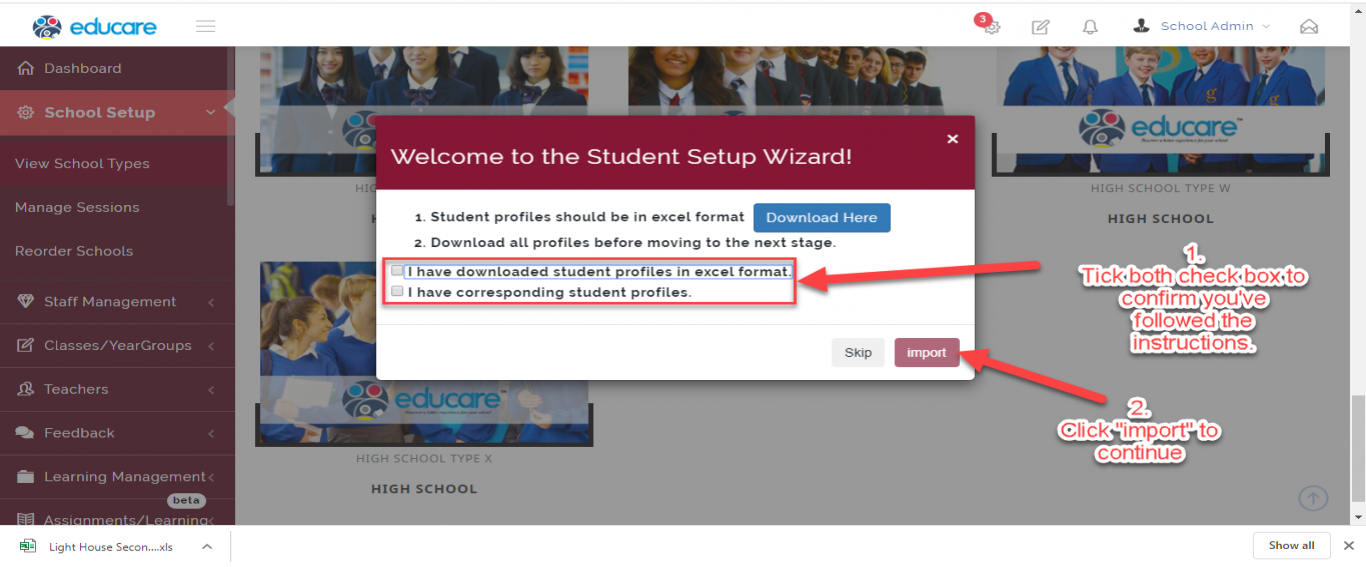Open the notifications bell icon
The width and height of the screenshot is (1366, 567).
[1090, 27]
